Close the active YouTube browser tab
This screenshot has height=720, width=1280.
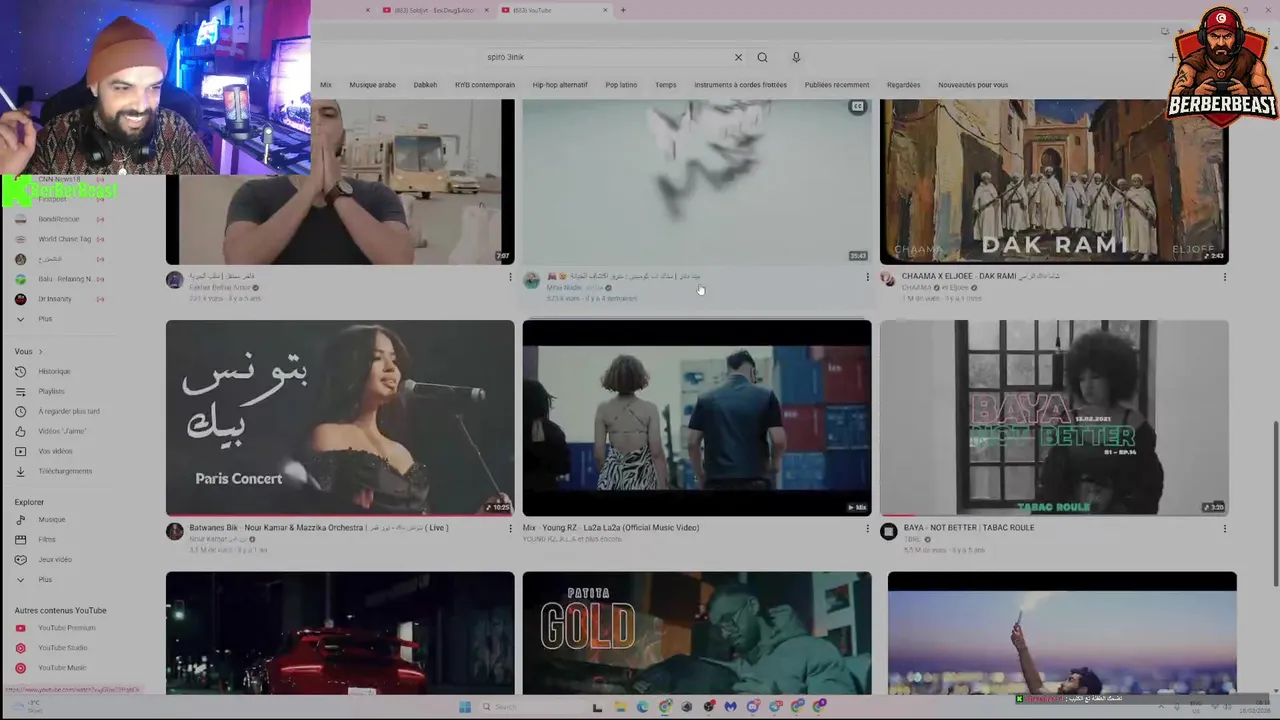[605, 10]
